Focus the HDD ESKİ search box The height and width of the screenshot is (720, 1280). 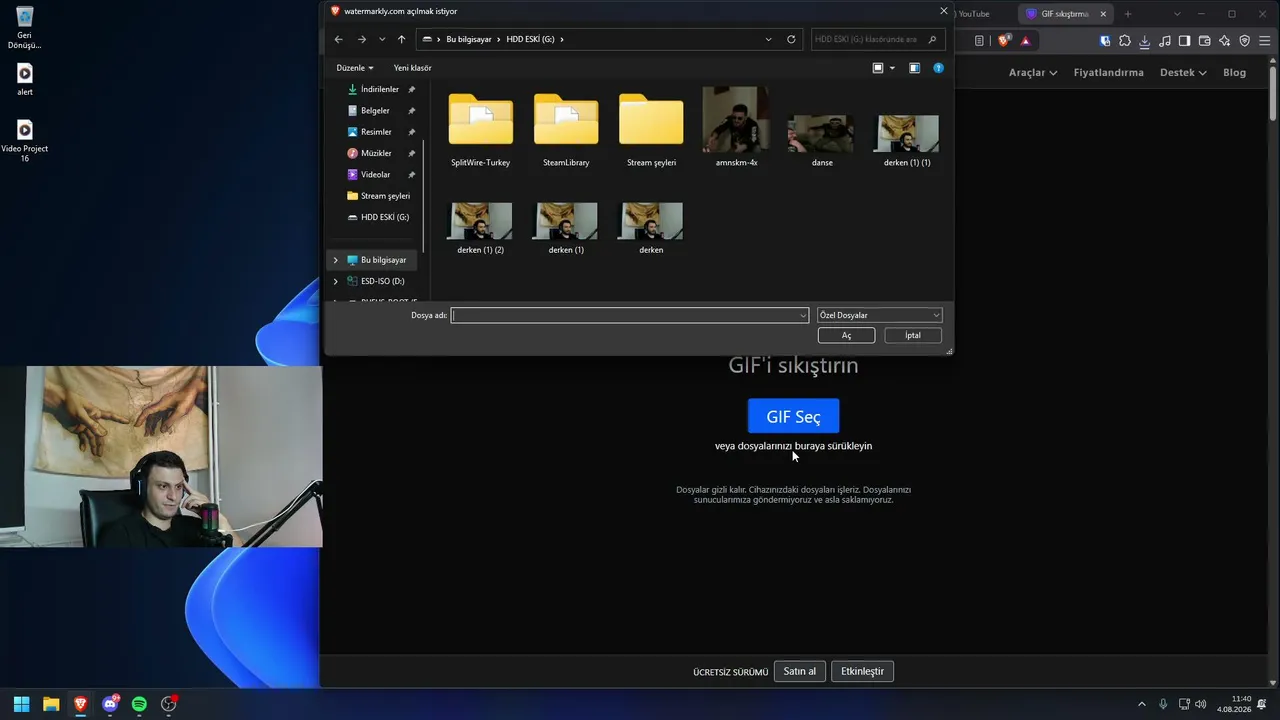[877, 39]
